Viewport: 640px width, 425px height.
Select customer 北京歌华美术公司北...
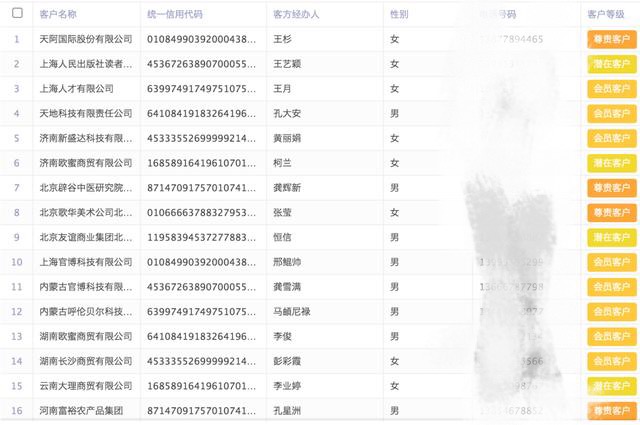pyautogui.click(x=86, y=213)
